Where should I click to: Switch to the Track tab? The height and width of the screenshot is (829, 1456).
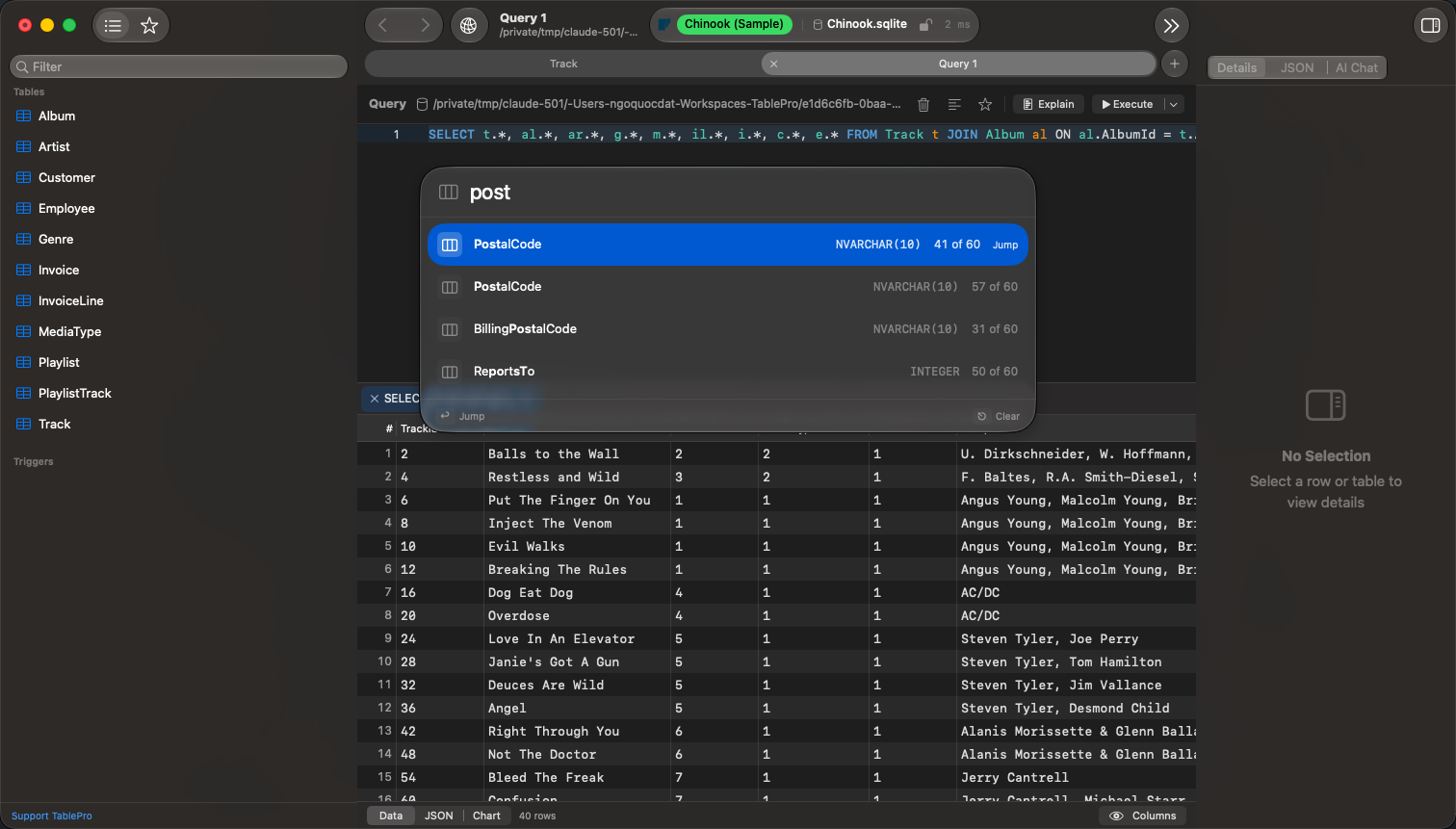point(563,64)
